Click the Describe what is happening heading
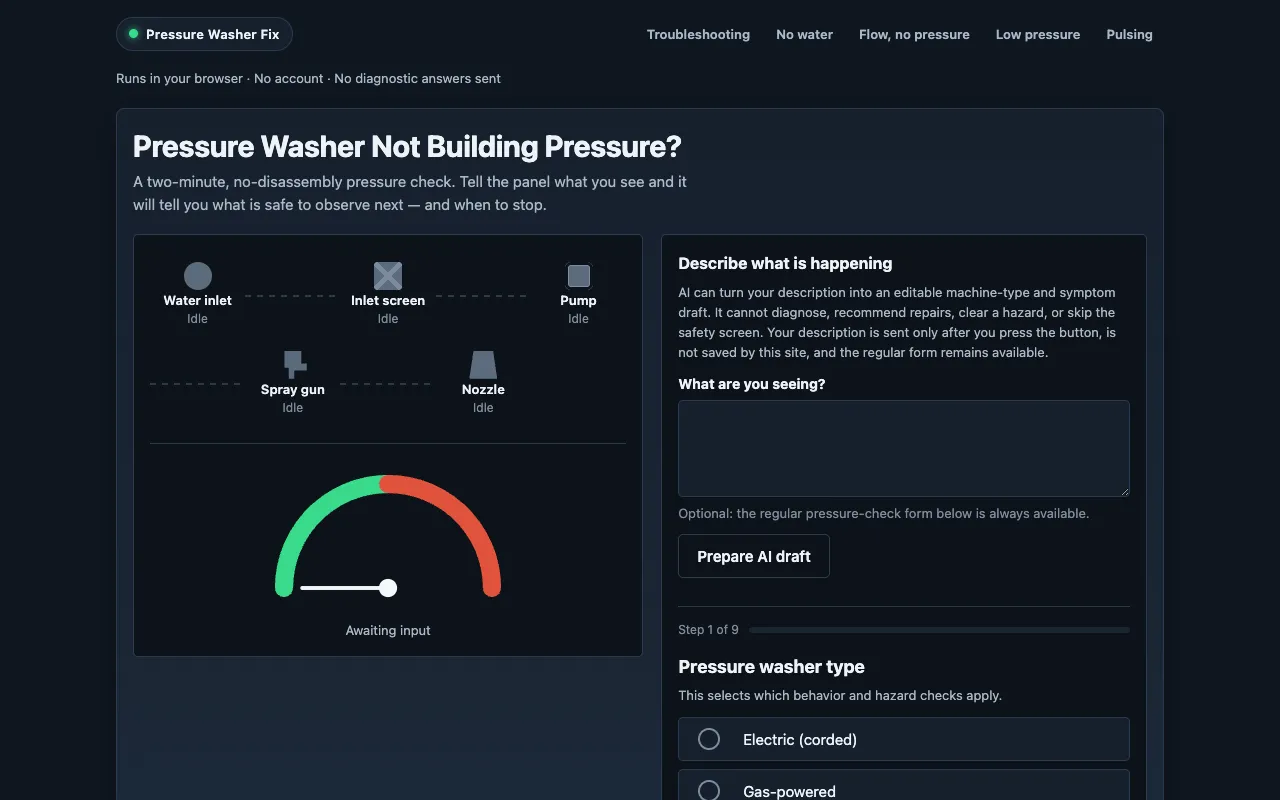 [785, 264]
